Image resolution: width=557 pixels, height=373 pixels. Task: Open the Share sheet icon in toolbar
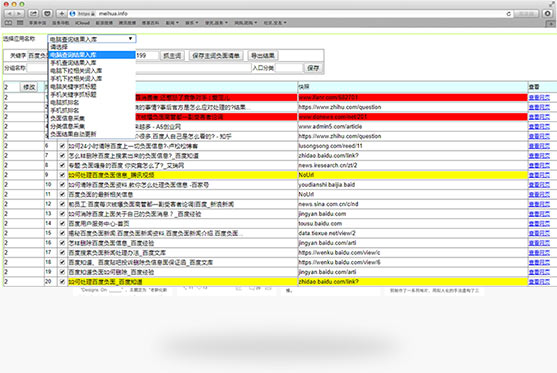[33, 13]
